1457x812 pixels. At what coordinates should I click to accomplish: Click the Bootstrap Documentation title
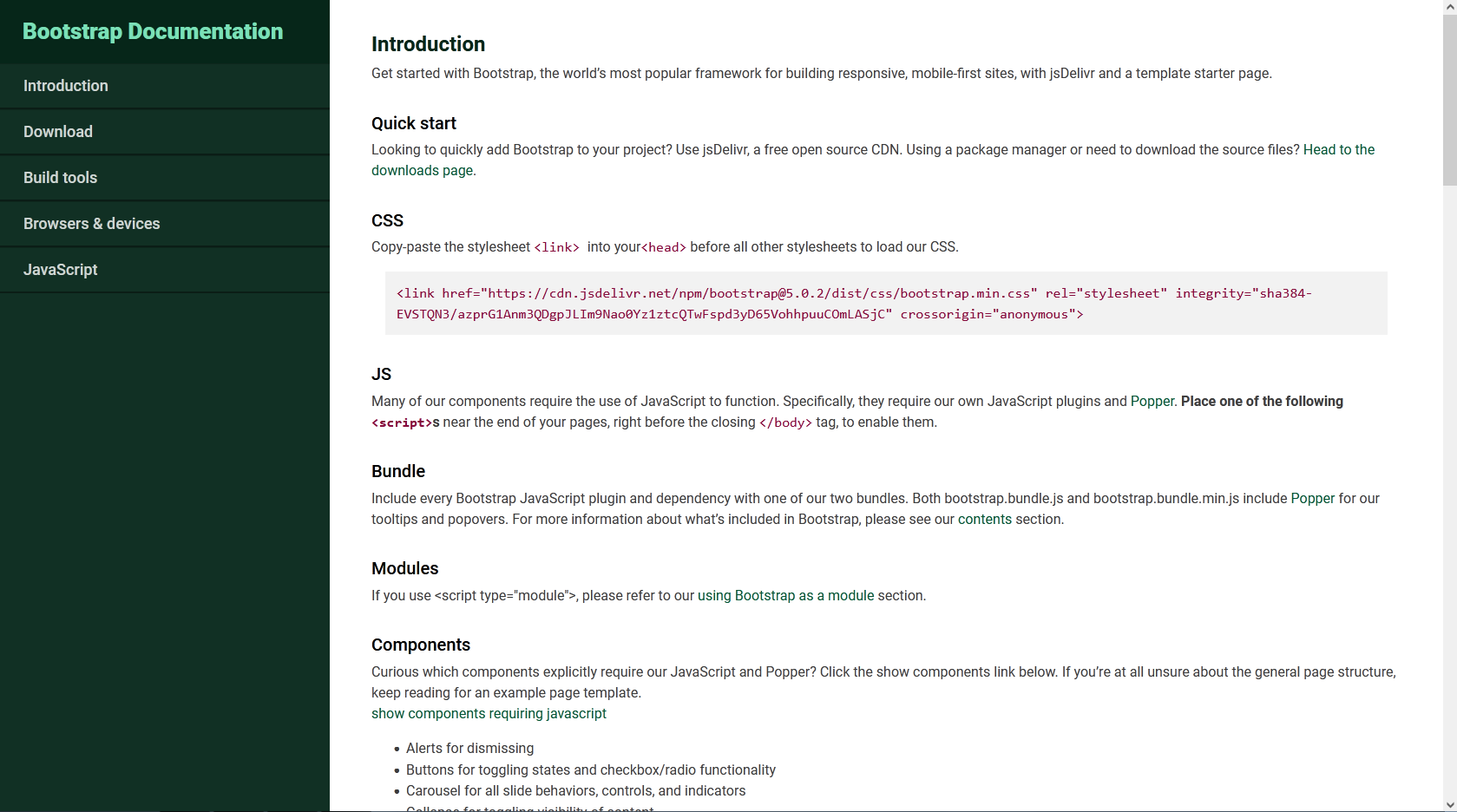153,31
